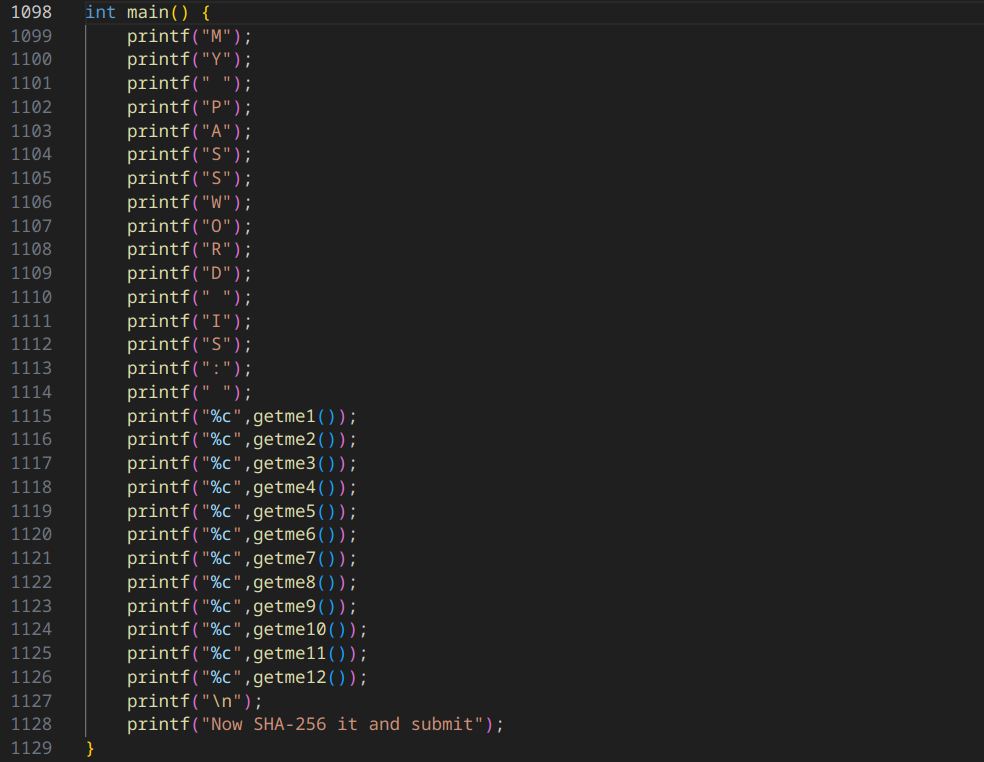The height and width of the screenshot is (762, 984).
Task: Click the colon string literal on line 1113
Action: pyautogui.click(x=217, y=368)
